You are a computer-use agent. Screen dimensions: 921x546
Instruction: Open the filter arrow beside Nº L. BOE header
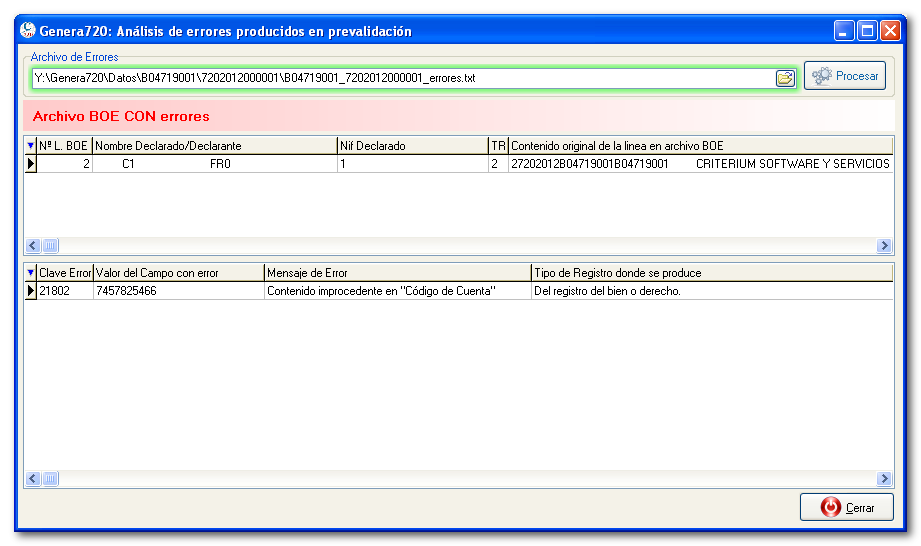pos(31,146)
